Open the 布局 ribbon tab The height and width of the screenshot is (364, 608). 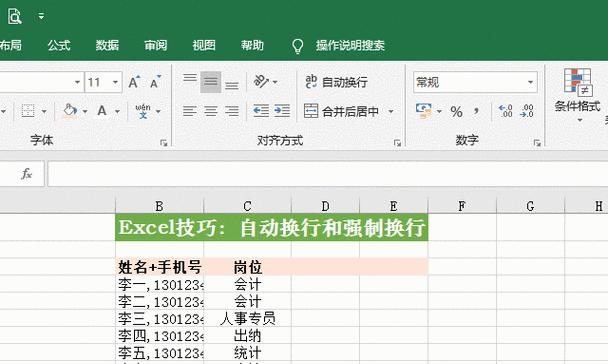[10, 45]
